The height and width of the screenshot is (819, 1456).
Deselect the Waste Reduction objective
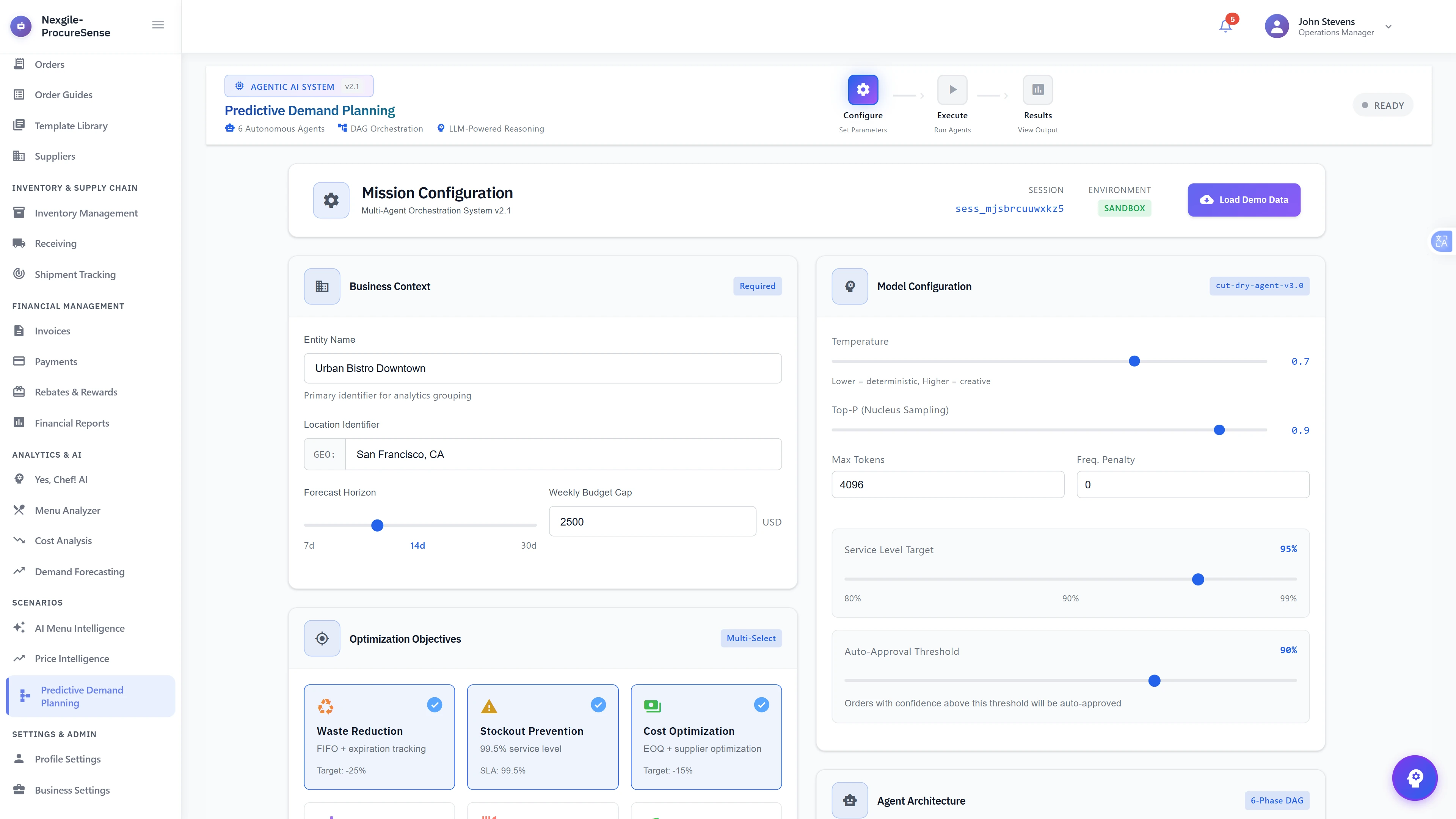point(379,736)
